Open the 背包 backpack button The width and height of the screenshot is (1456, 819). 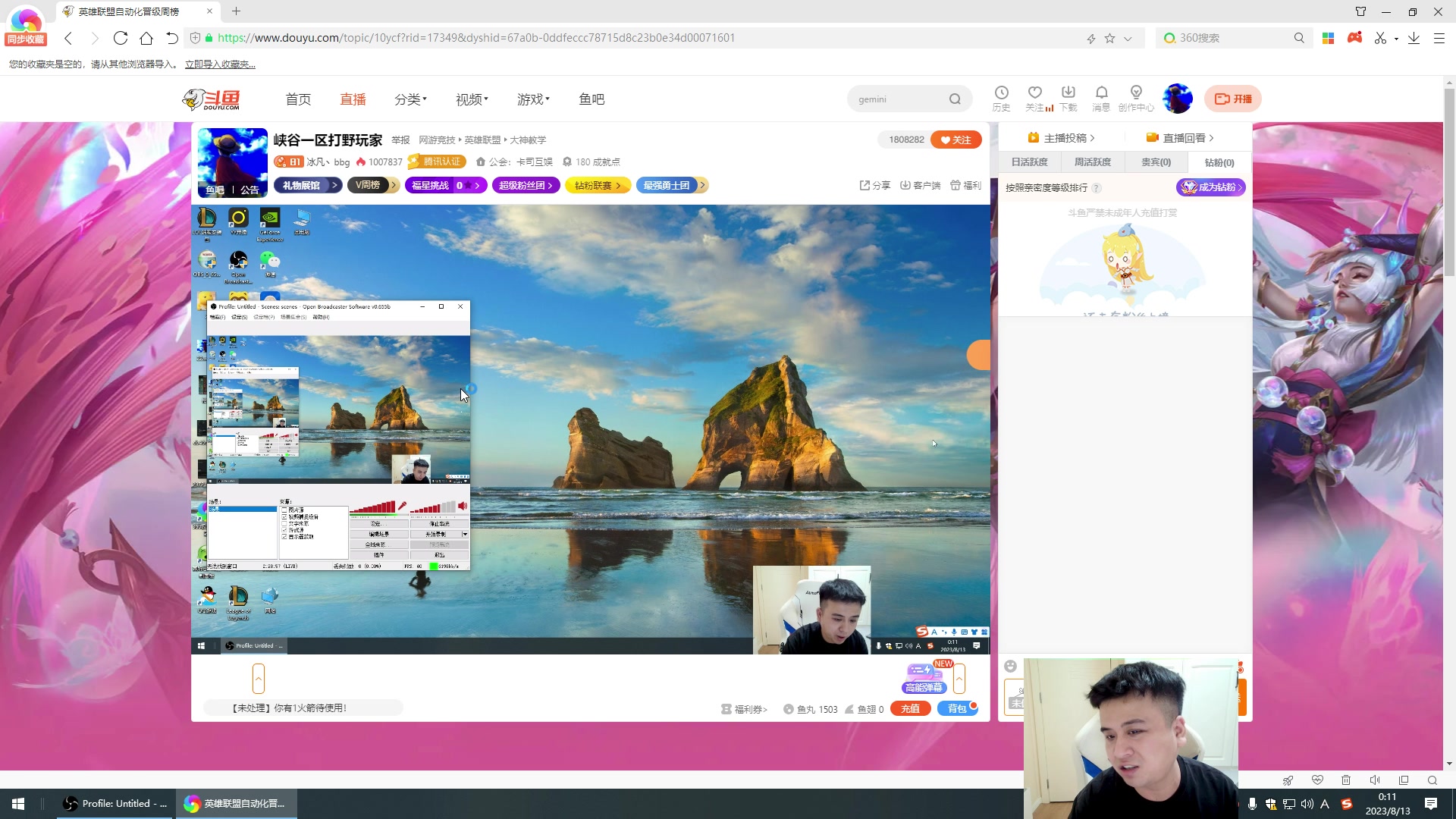pyautogui.click(x=958, y=708)
